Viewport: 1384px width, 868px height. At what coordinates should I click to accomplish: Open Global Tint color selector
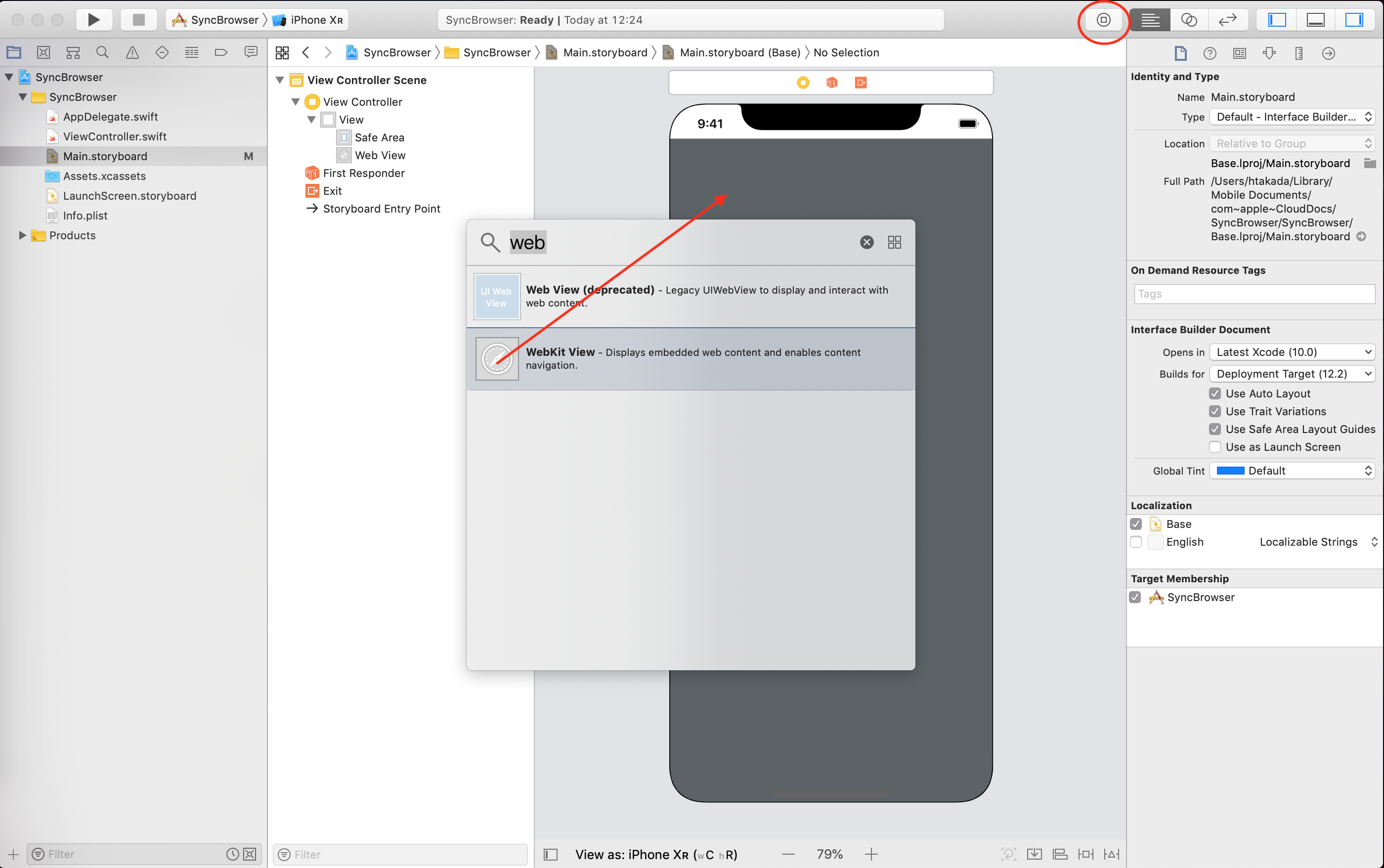coord(1292,471)
